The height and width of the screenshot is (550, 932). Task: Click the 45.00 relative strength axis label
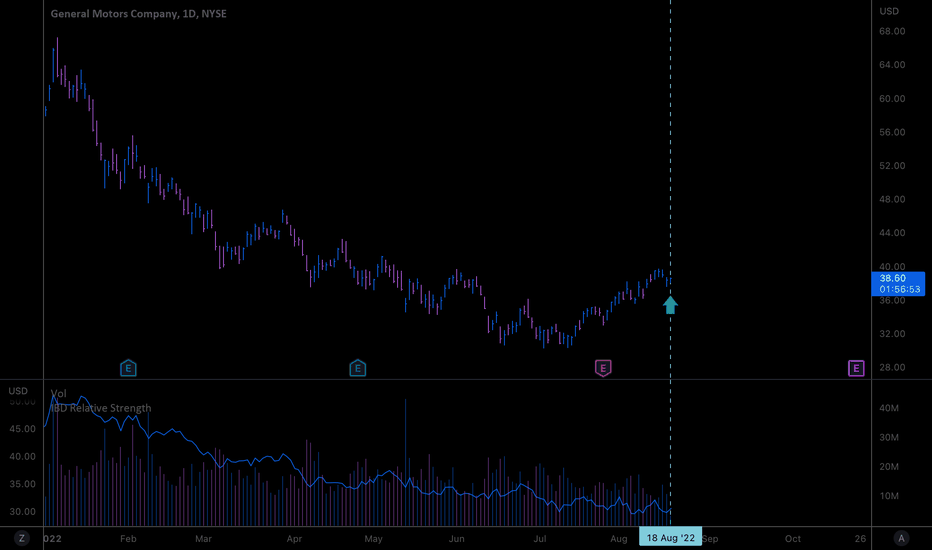click(x=23, y=429)
